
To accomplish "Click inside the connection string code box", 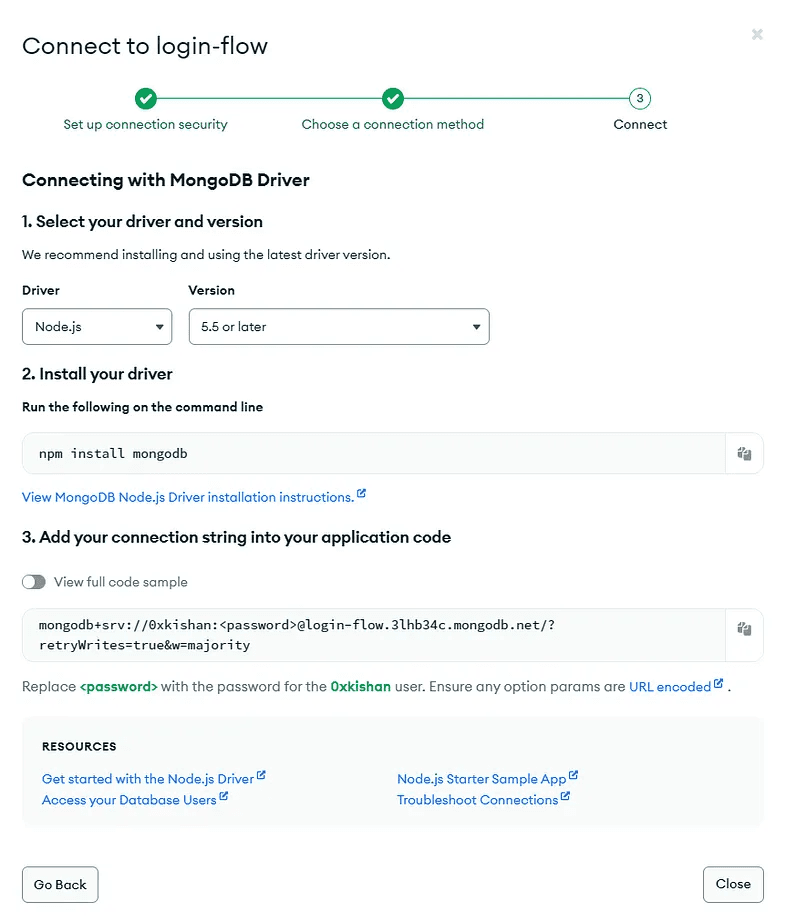I will coord(374,635).
